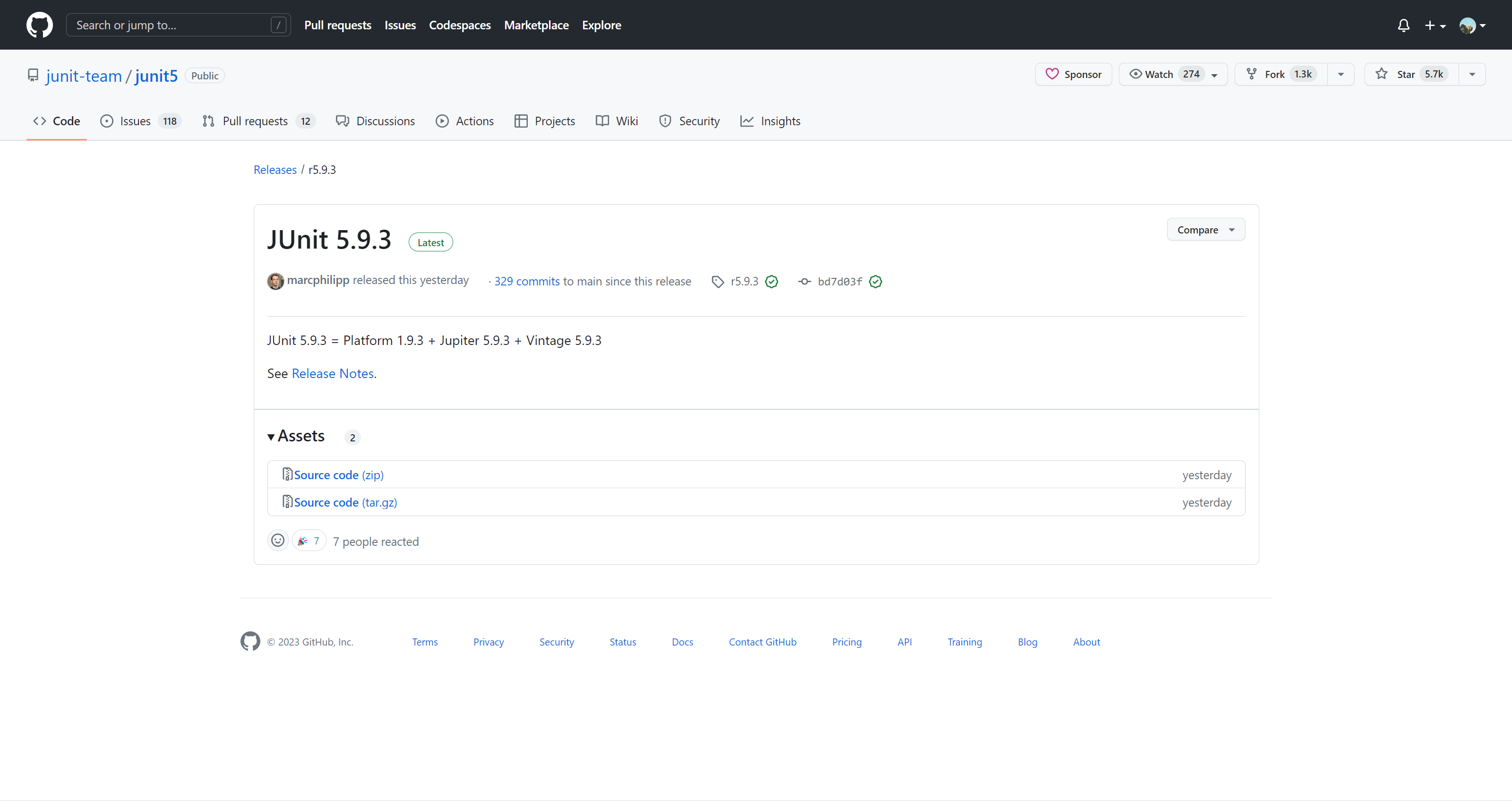This screenshot has width=1512, height=801.
Task: Toggle Watch on this repository
Action: pos(1173,74)
